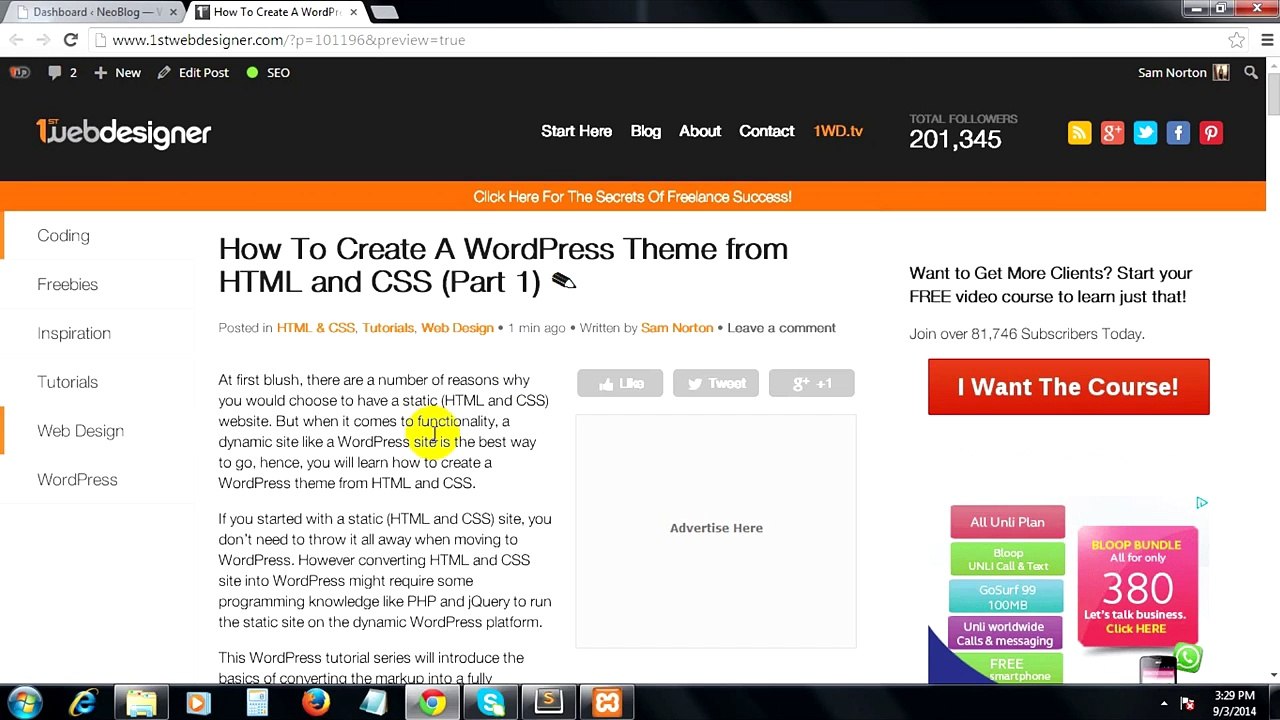Click Edit Post in admin bar
The image size is (1280, 720).
tap(194, 72)
